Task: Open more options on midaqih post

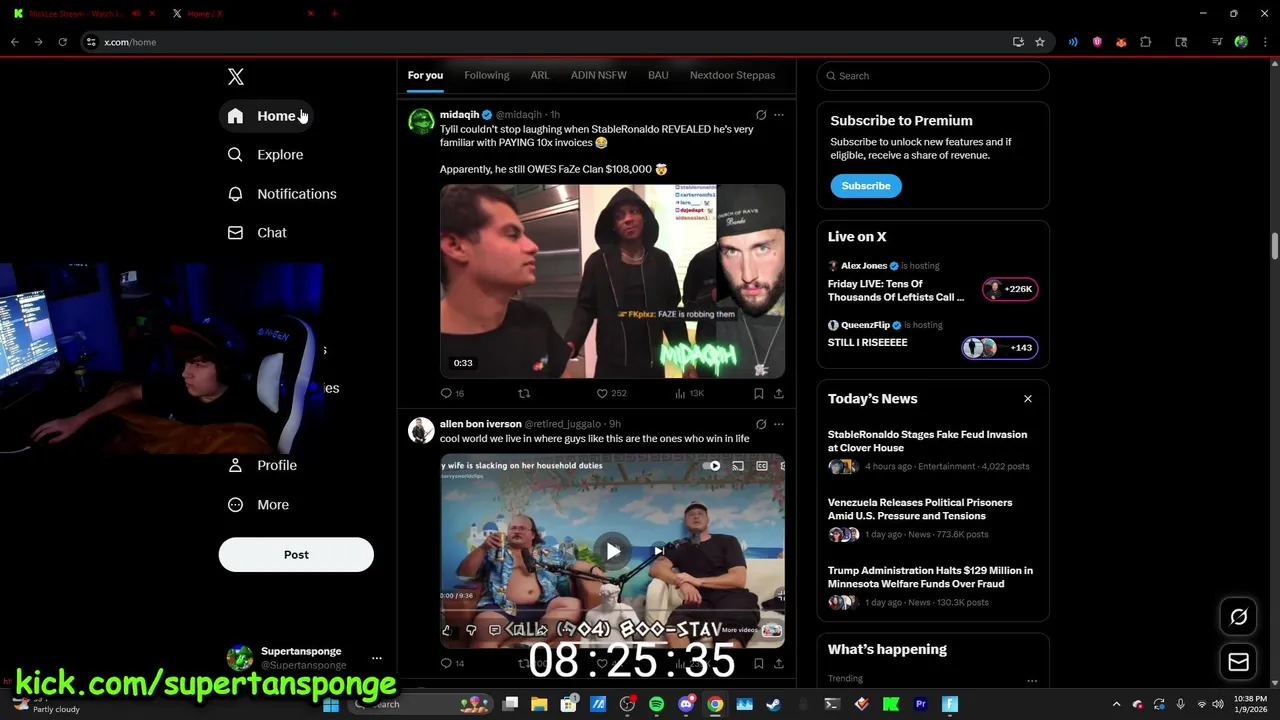Action: pyautogui.click(x=779, y=115)
